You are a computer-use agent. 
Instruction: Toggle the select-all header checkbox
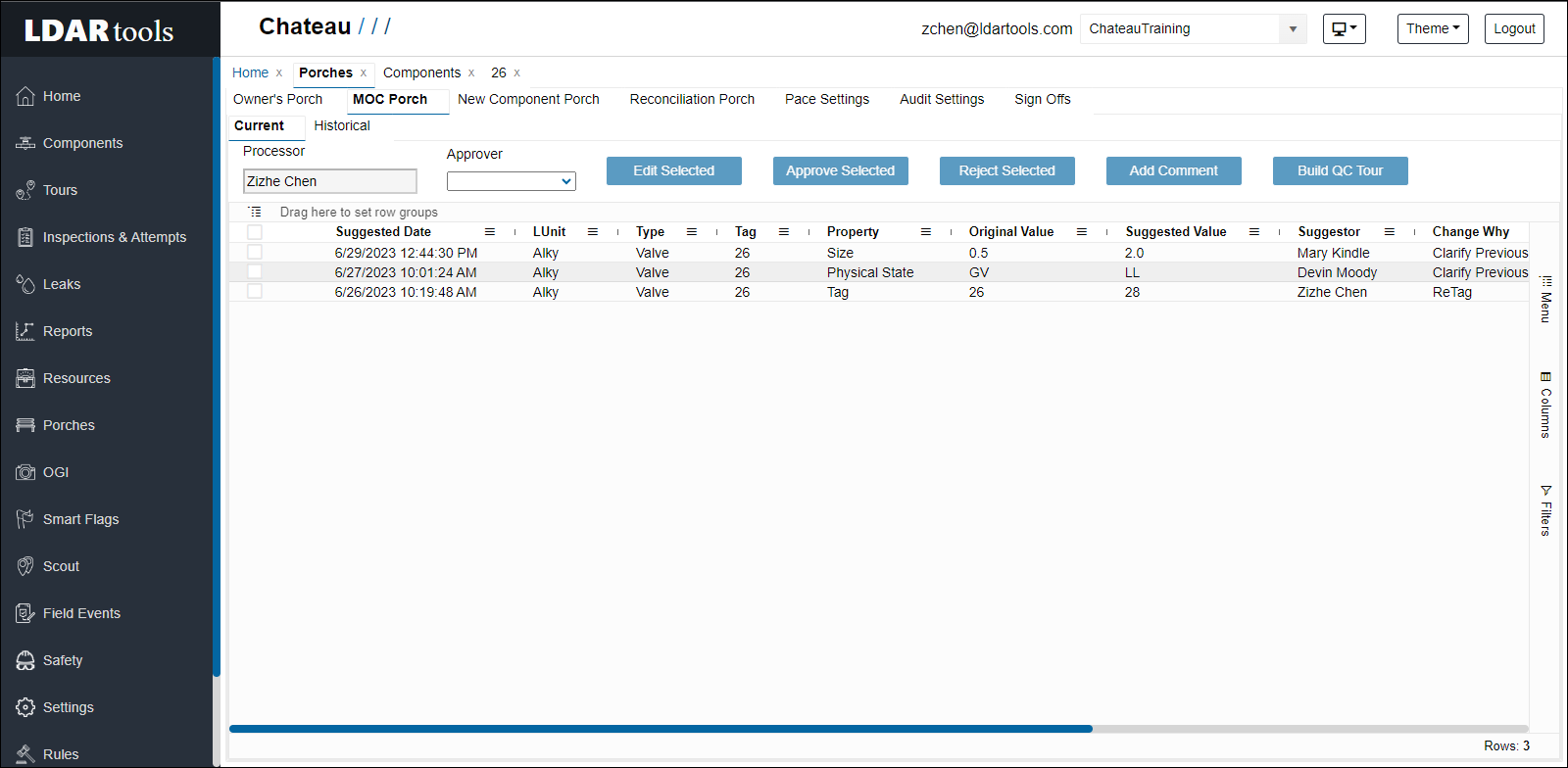click(x=255, y=232)
